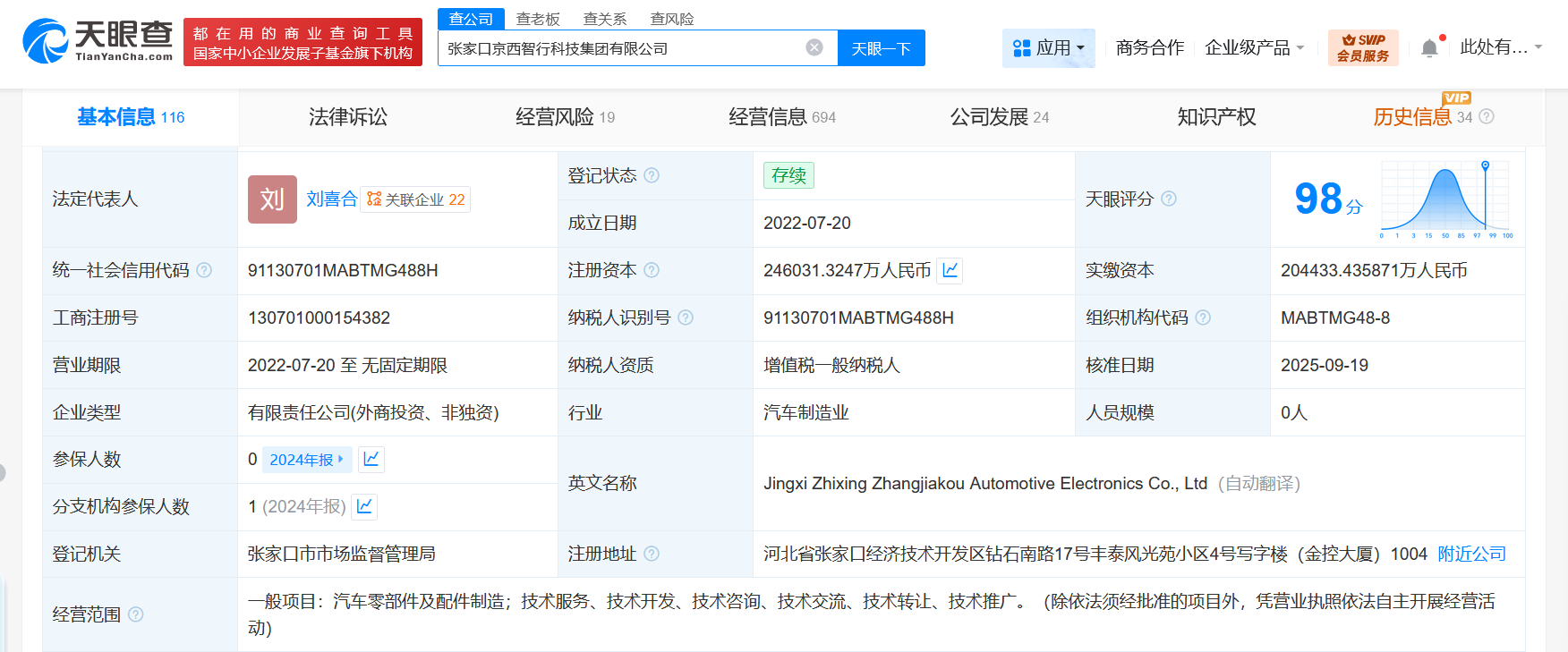Screen dimensions: 1568x652
Task: Clear the search box text
Action: (814, 47)
